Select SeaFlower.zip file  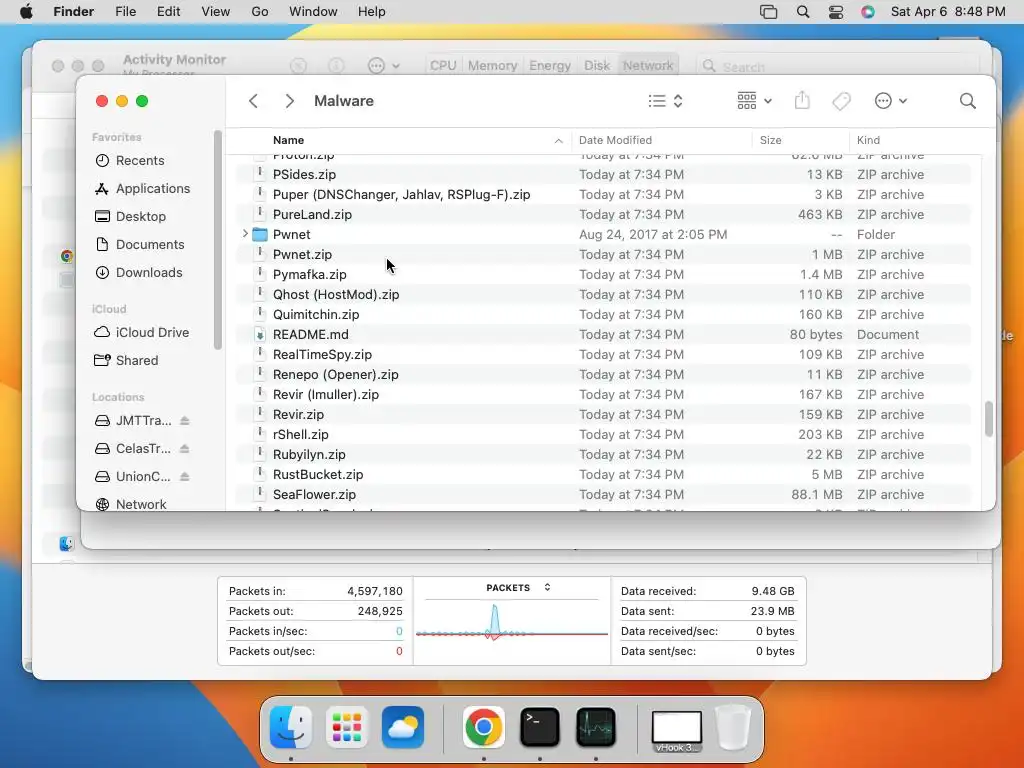tap(604, 494)
